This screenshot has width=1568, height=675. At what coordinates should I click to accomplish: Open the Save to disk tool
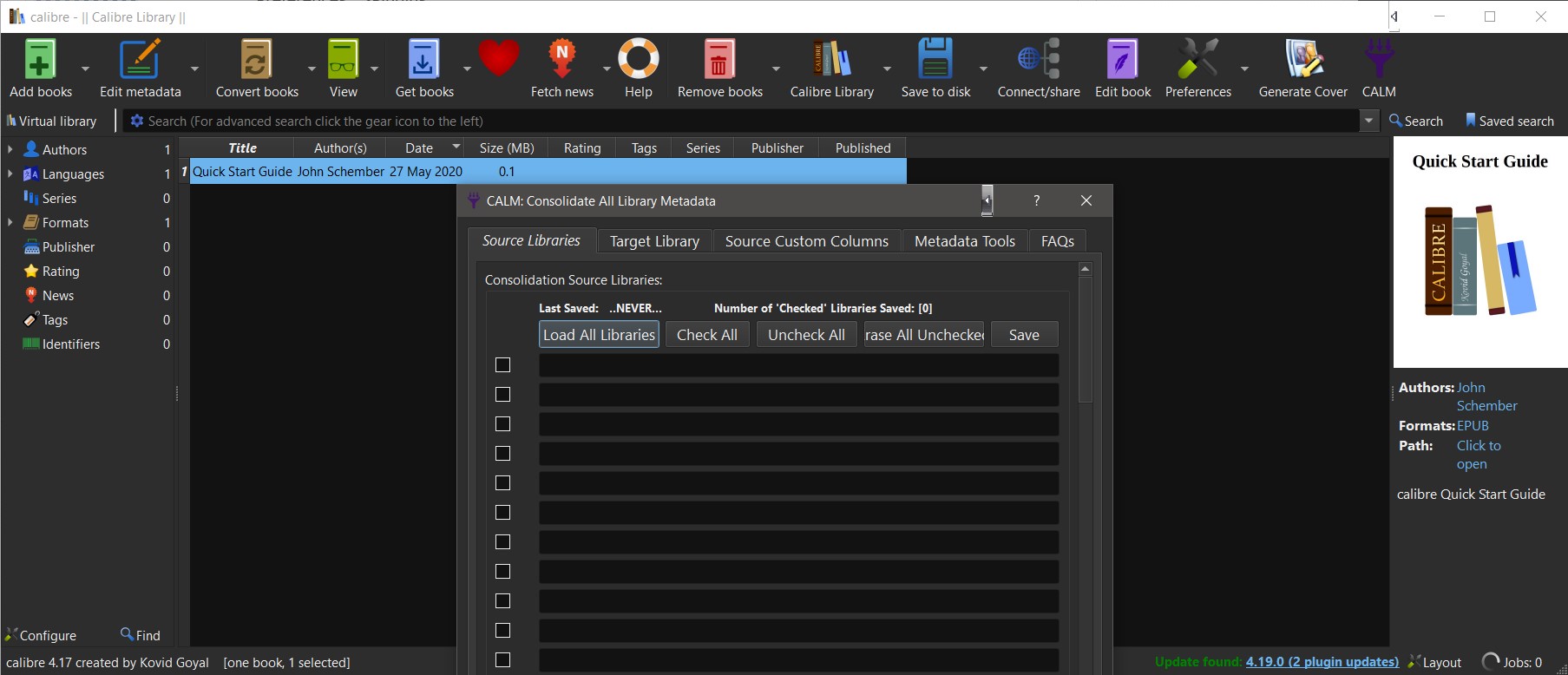tap(935, 60)
